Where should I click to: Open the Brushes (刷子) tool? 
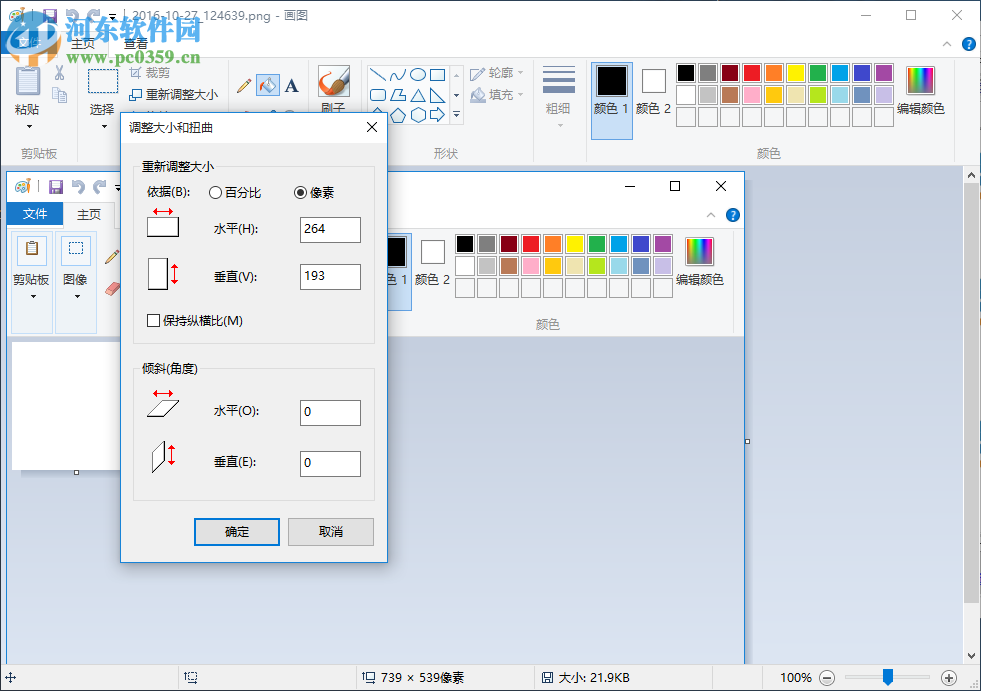[x=333, y=80]
